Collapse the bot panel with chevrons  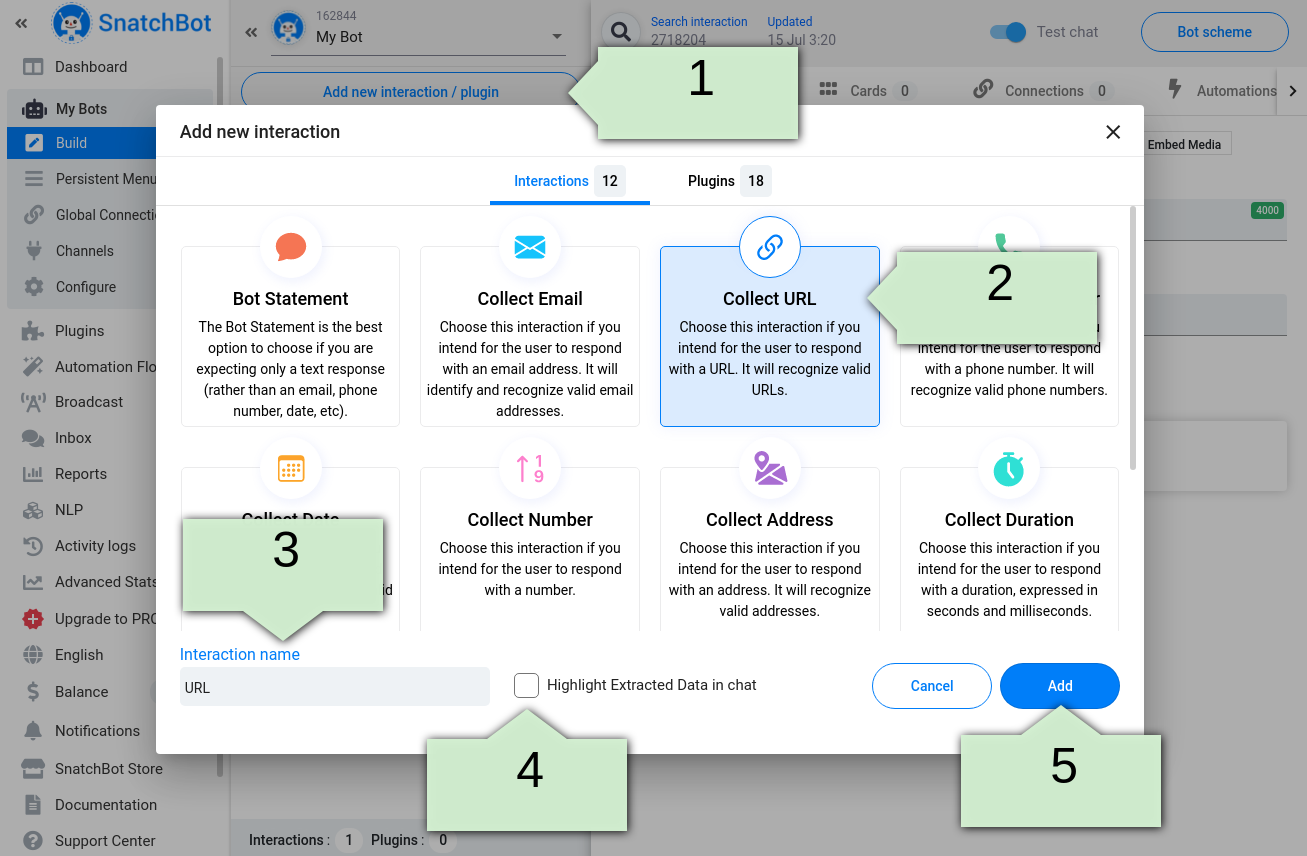[251, 32]
